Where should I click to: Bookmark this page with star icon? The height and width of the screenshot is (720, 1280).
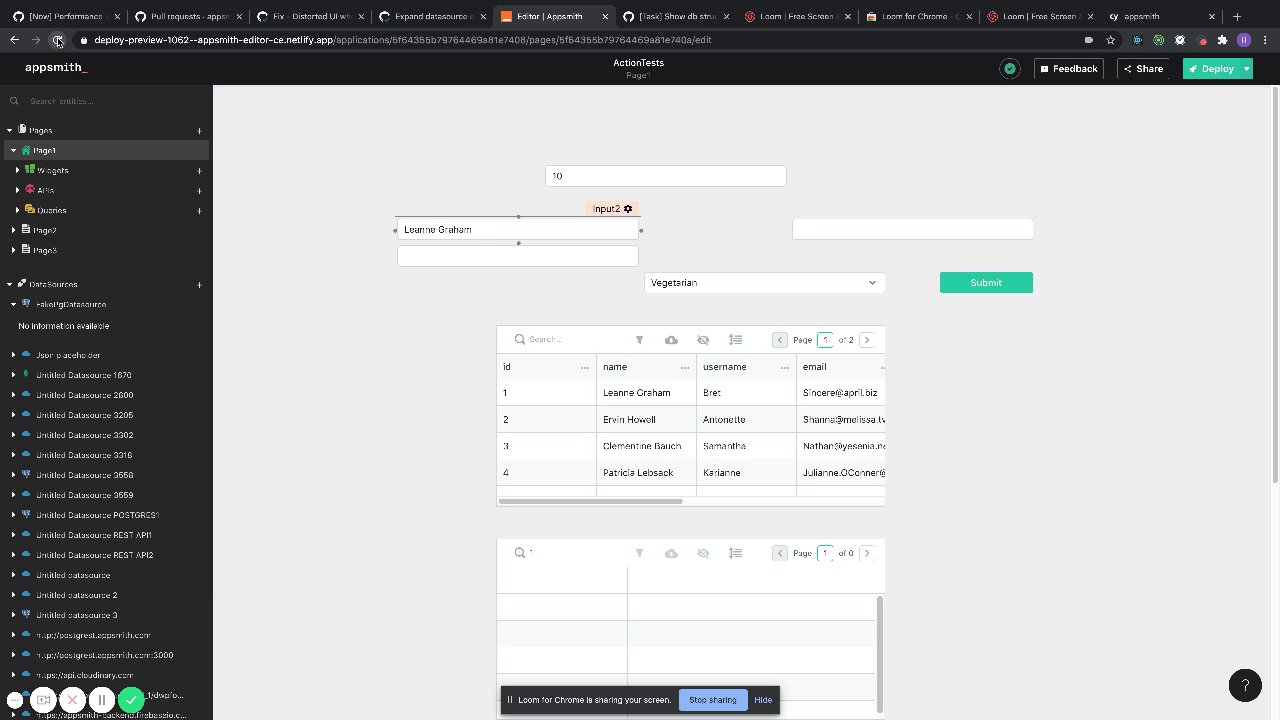(1110, 40)
